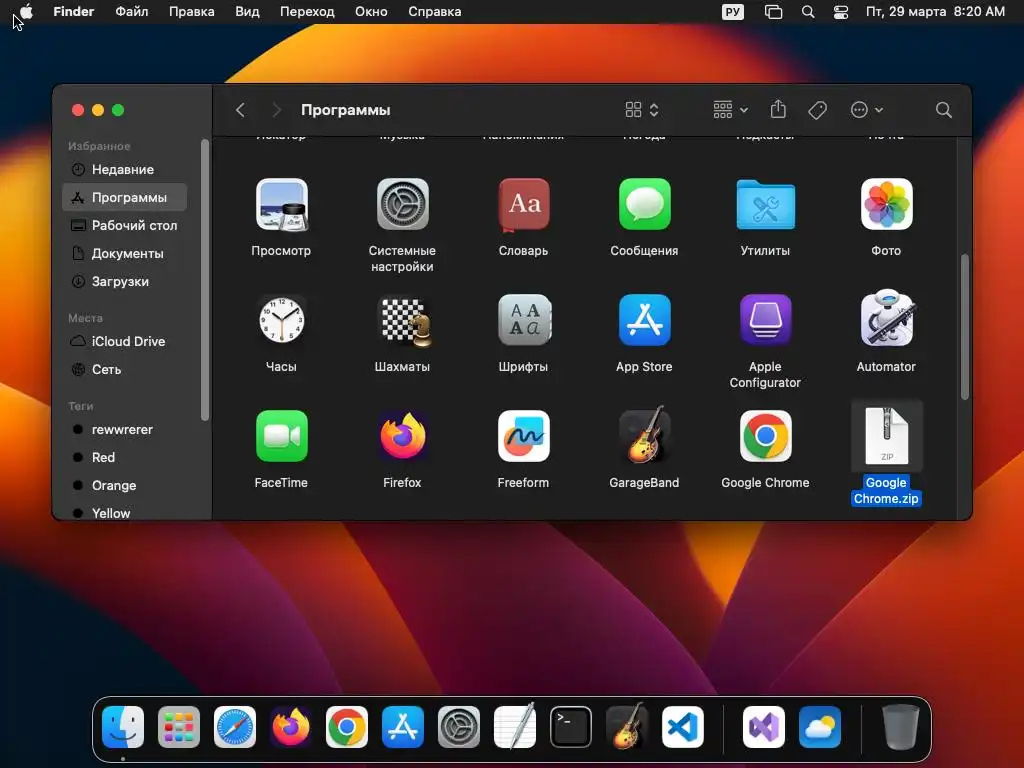
Task: Select GarageBand icon in the Finder window
Action: pos(645,435)
